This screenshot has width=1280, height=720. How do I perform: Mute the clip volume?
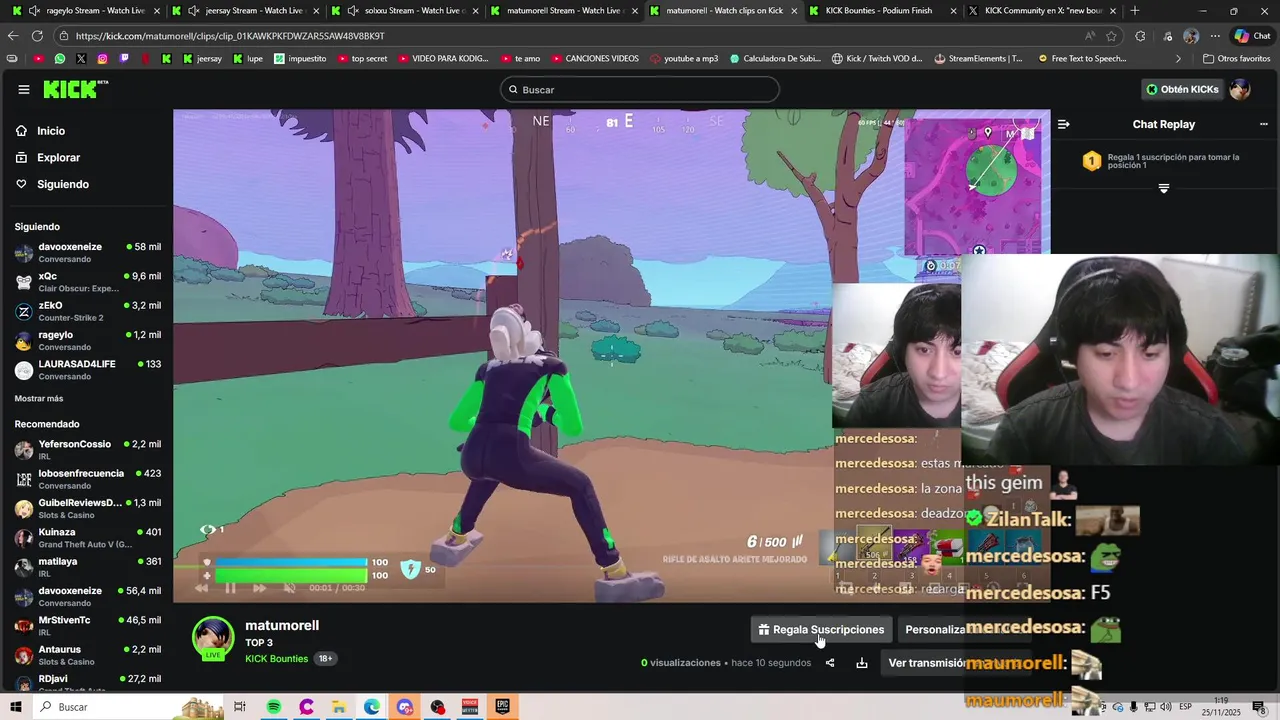(289, 588)
